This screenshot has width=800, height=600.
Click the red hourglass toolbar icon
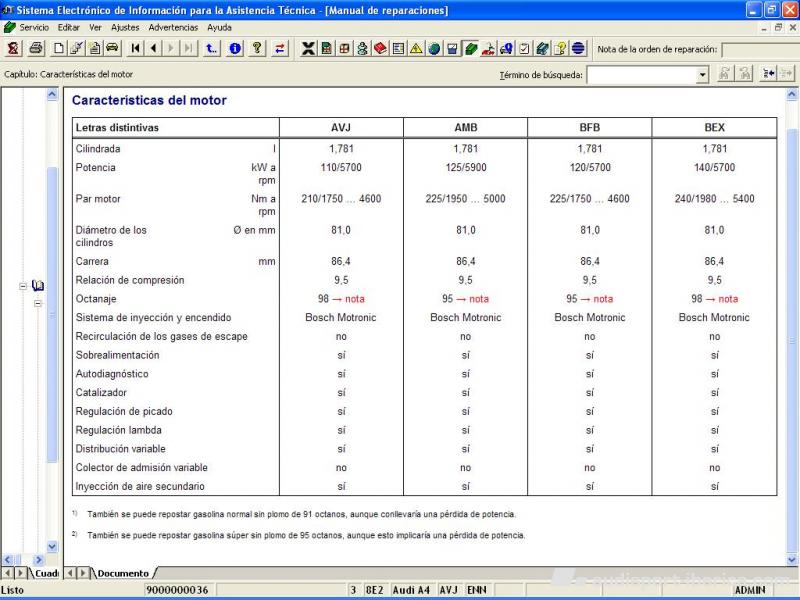pos(13,48)
